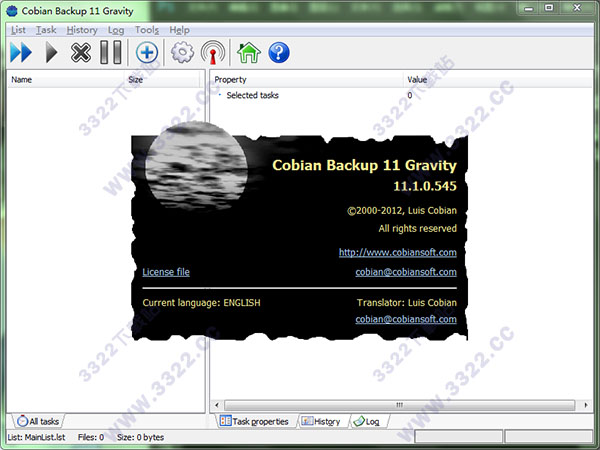
Task: Run selected tasks with play icon
Action: 51,52
